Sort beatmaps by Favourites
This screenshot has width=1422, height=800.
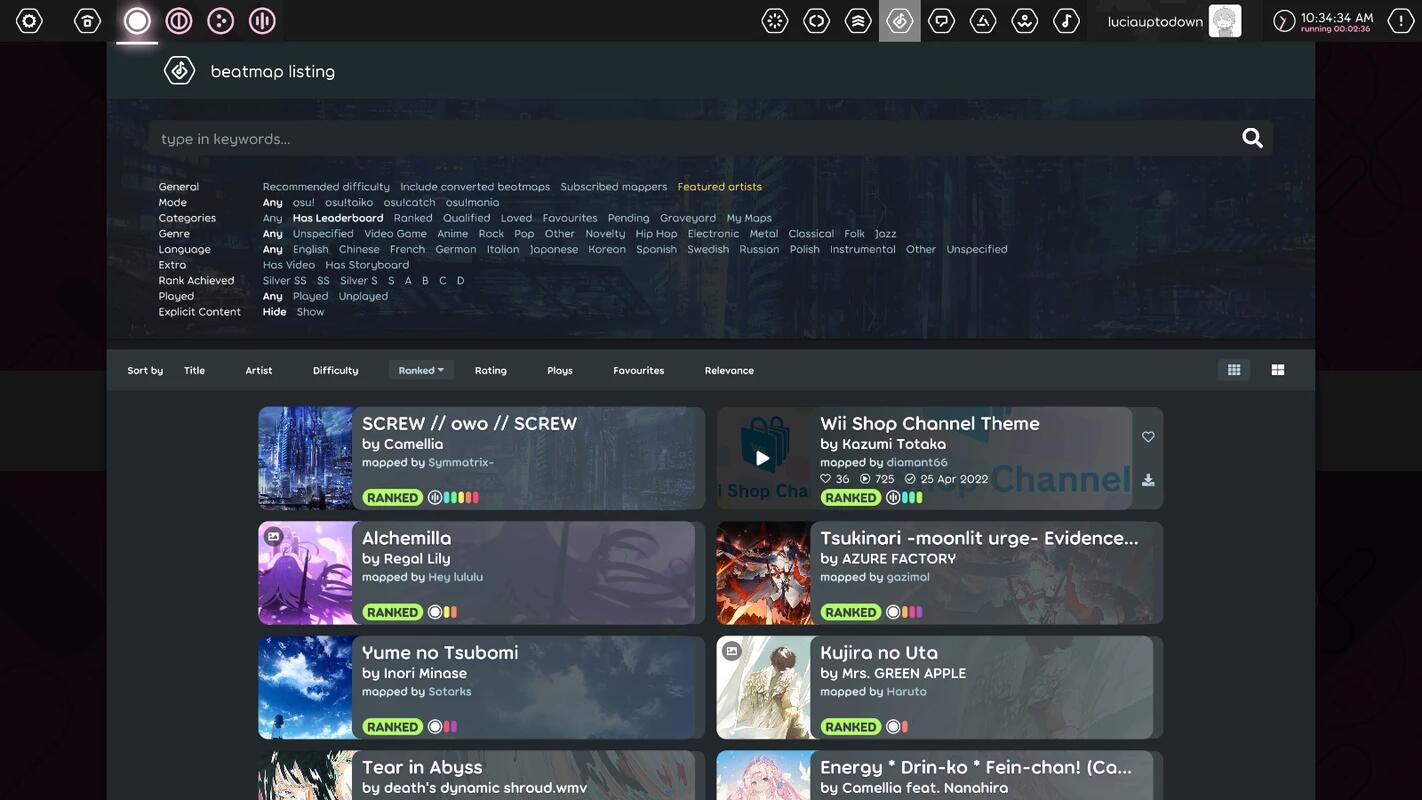(x=639, y=371)
